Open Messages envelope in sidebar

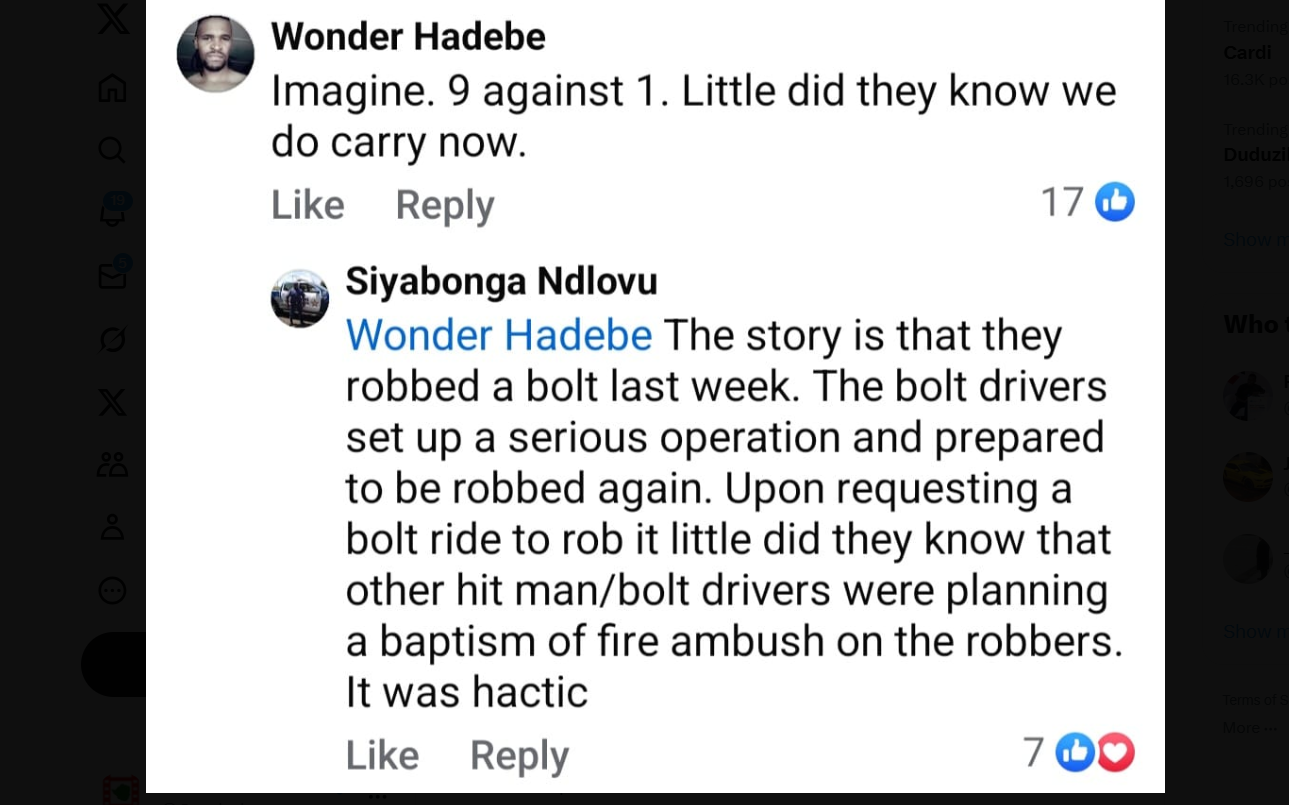coord(112,276)
